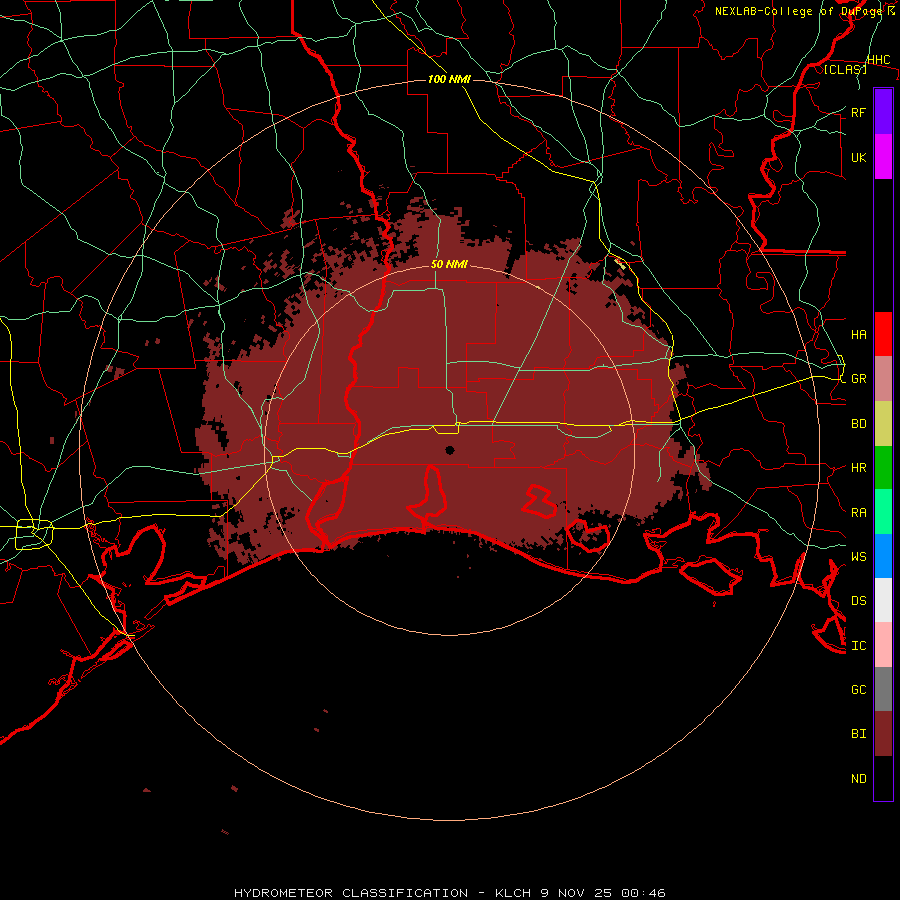This screenshot has width=900, height=900.
Task: Click the ND black legend swatch
Action: (883, 778)
